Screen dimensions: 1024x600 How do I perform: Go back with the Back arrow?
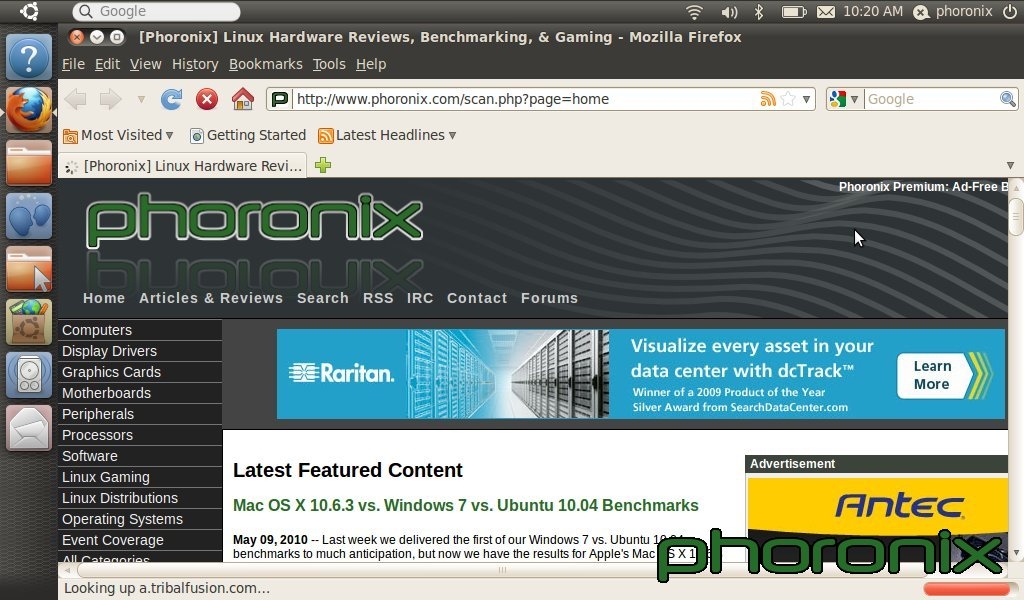76,99
